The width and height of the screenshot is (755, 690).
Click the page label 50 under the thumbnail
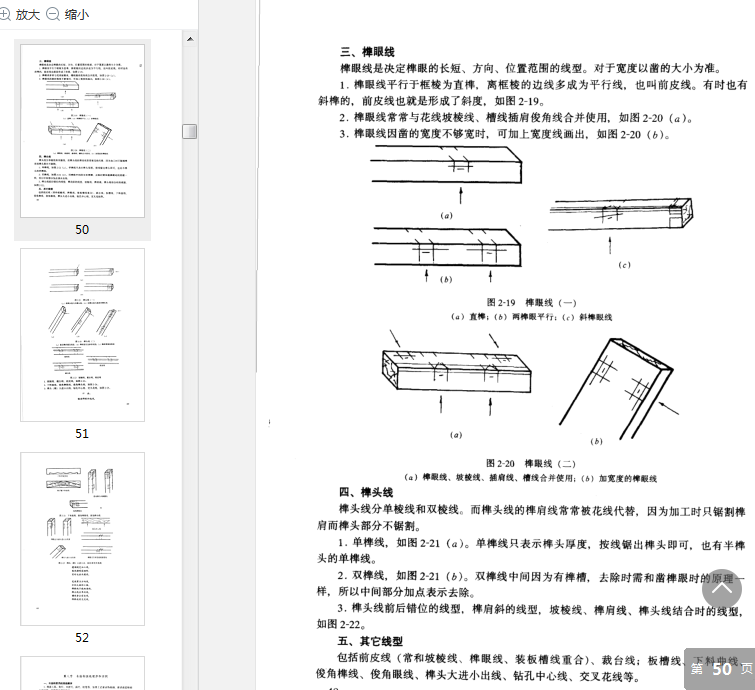(82, 230)
